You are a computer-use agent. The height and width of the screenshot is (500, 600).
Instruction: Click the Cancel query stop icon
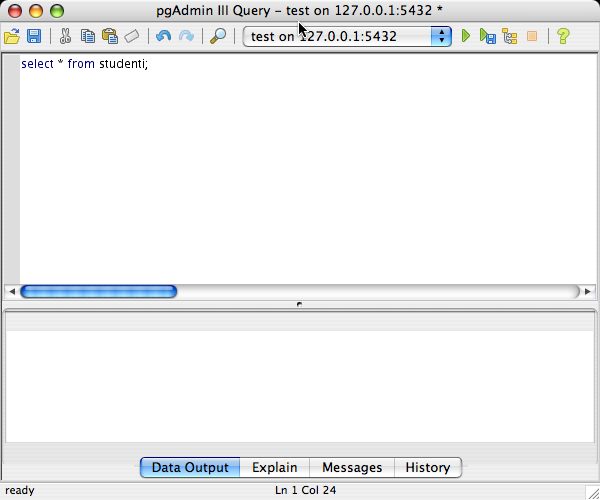tap(532, 37)
